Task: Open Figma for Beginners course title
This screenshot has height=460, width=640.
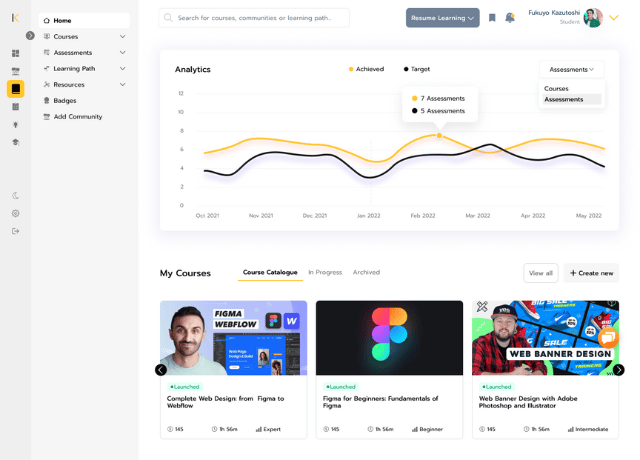Action: click(380, 402)
